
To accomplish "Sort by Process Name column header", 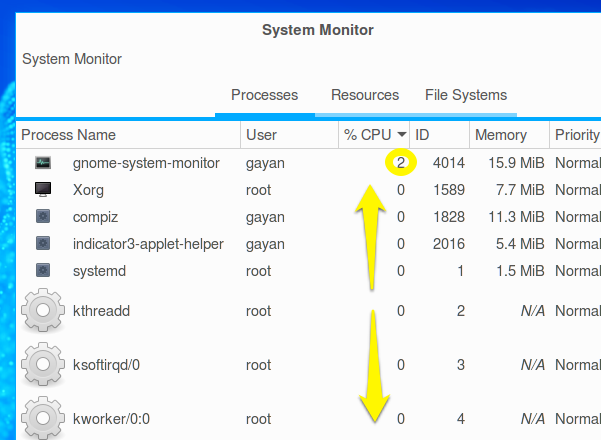I will 128,135.
